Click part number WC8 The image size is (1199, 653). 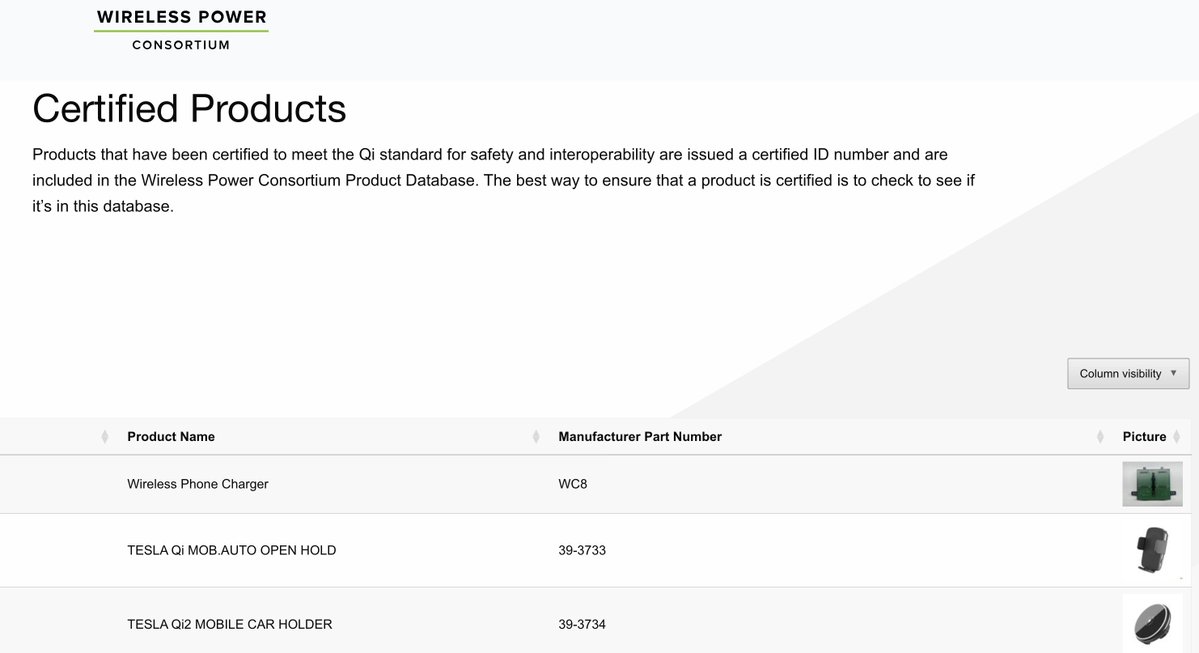click(x=573, y=484)
